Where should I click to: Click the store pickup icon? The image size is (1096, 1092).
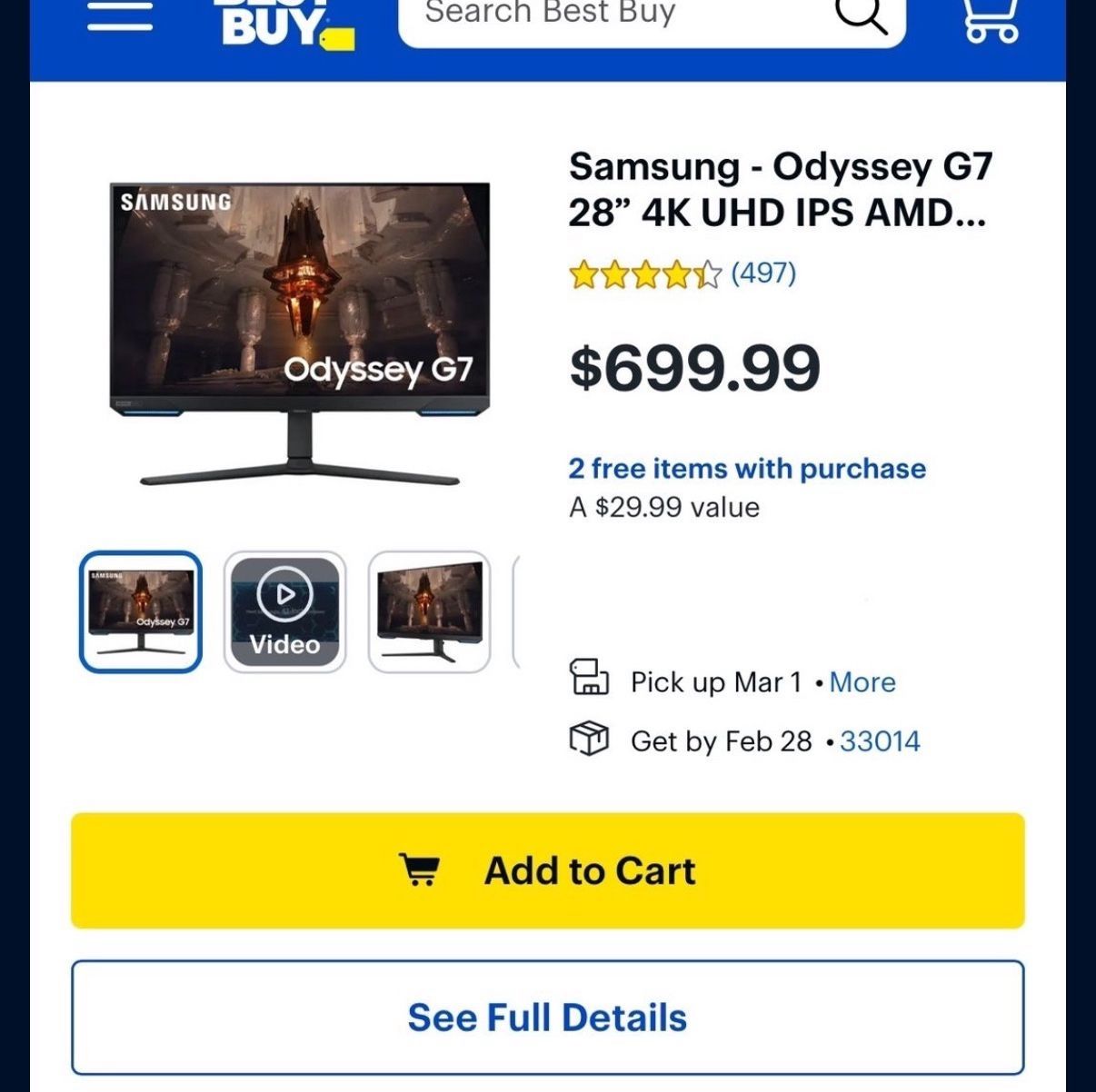(x=589, y=678)
